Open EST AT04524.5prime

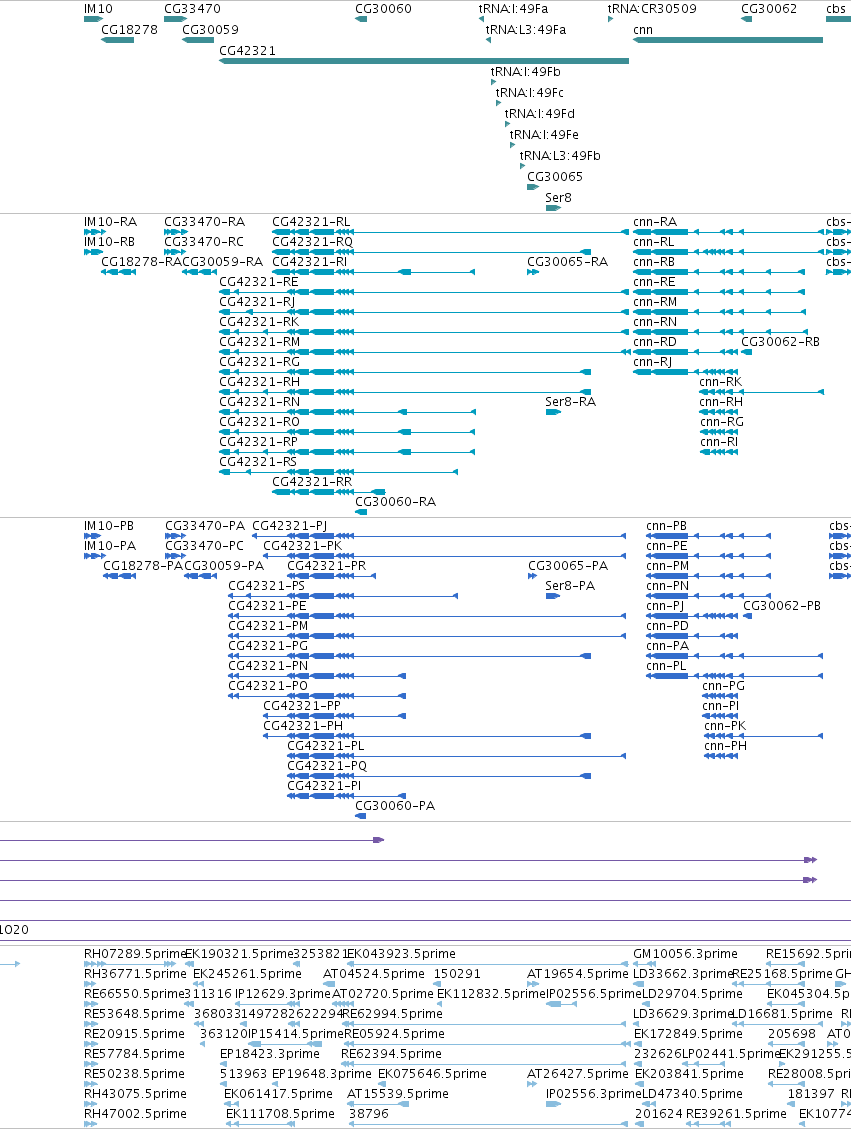374,974
